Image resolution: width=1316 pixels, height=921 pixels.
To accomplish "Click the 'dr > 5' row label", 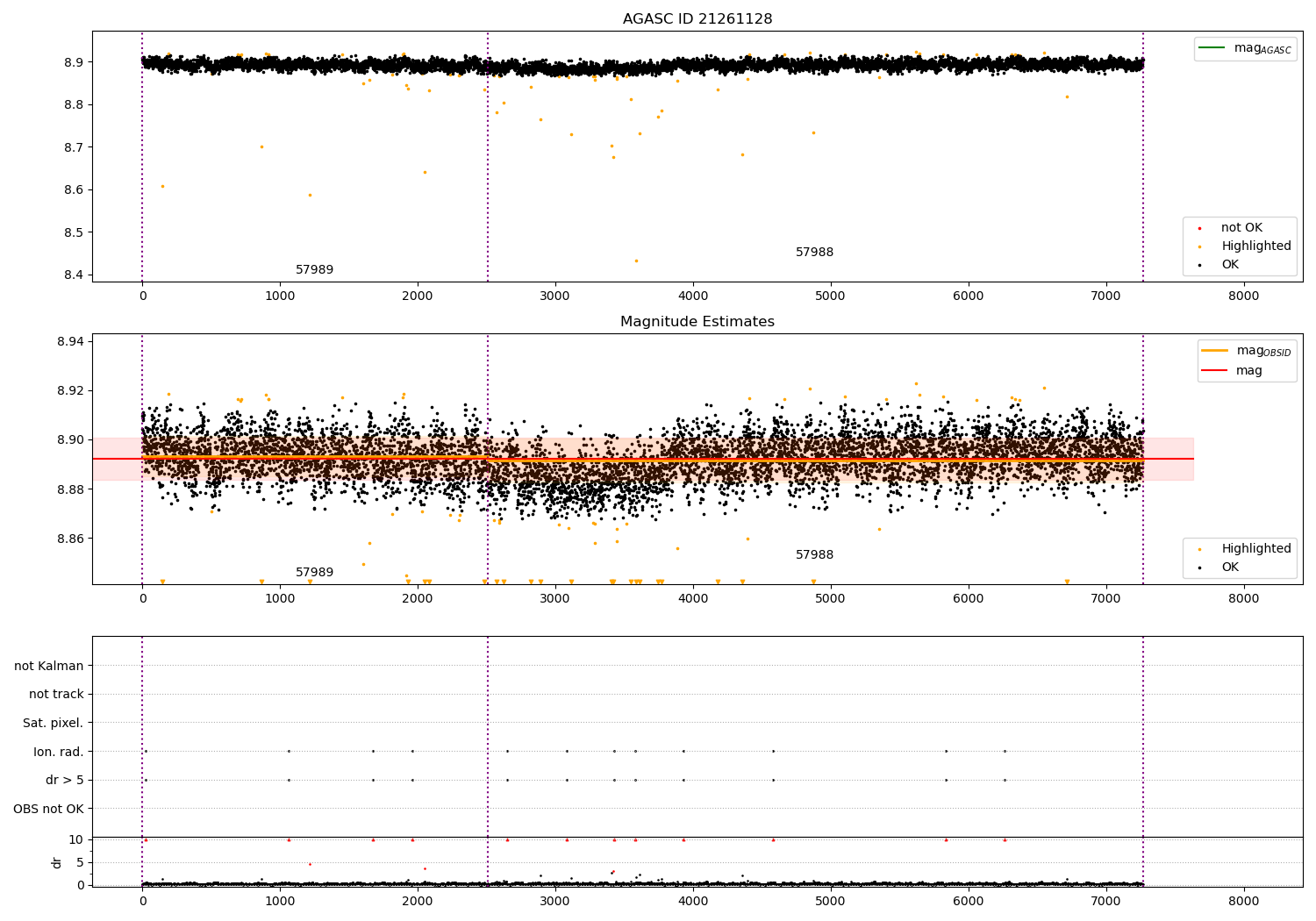I will coord(65,781).
